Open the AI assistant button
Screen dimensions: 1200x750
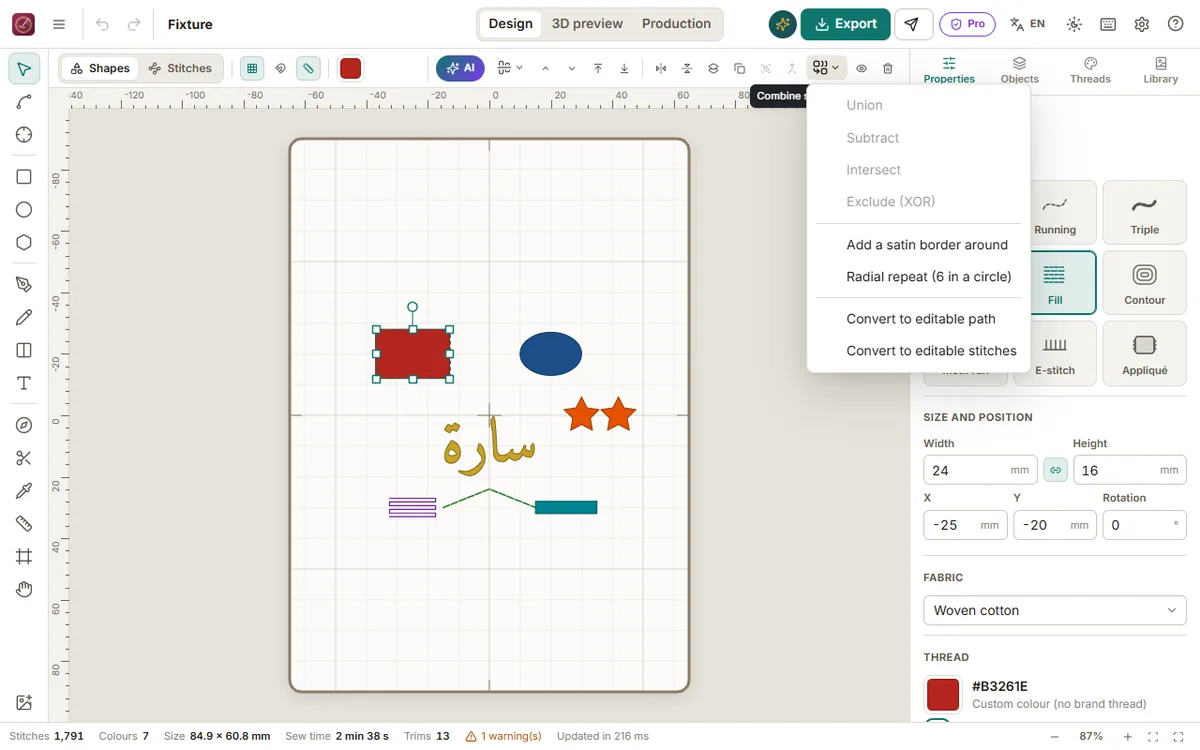point(460,68)
